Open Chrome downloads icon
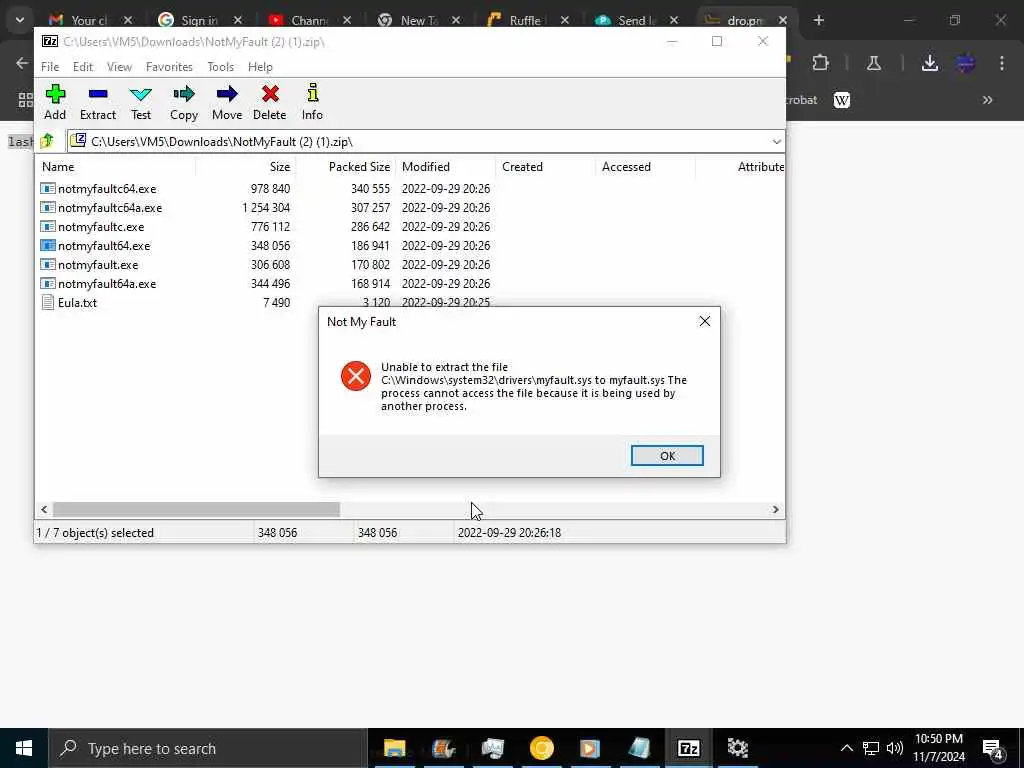 (x=930, y=63)
